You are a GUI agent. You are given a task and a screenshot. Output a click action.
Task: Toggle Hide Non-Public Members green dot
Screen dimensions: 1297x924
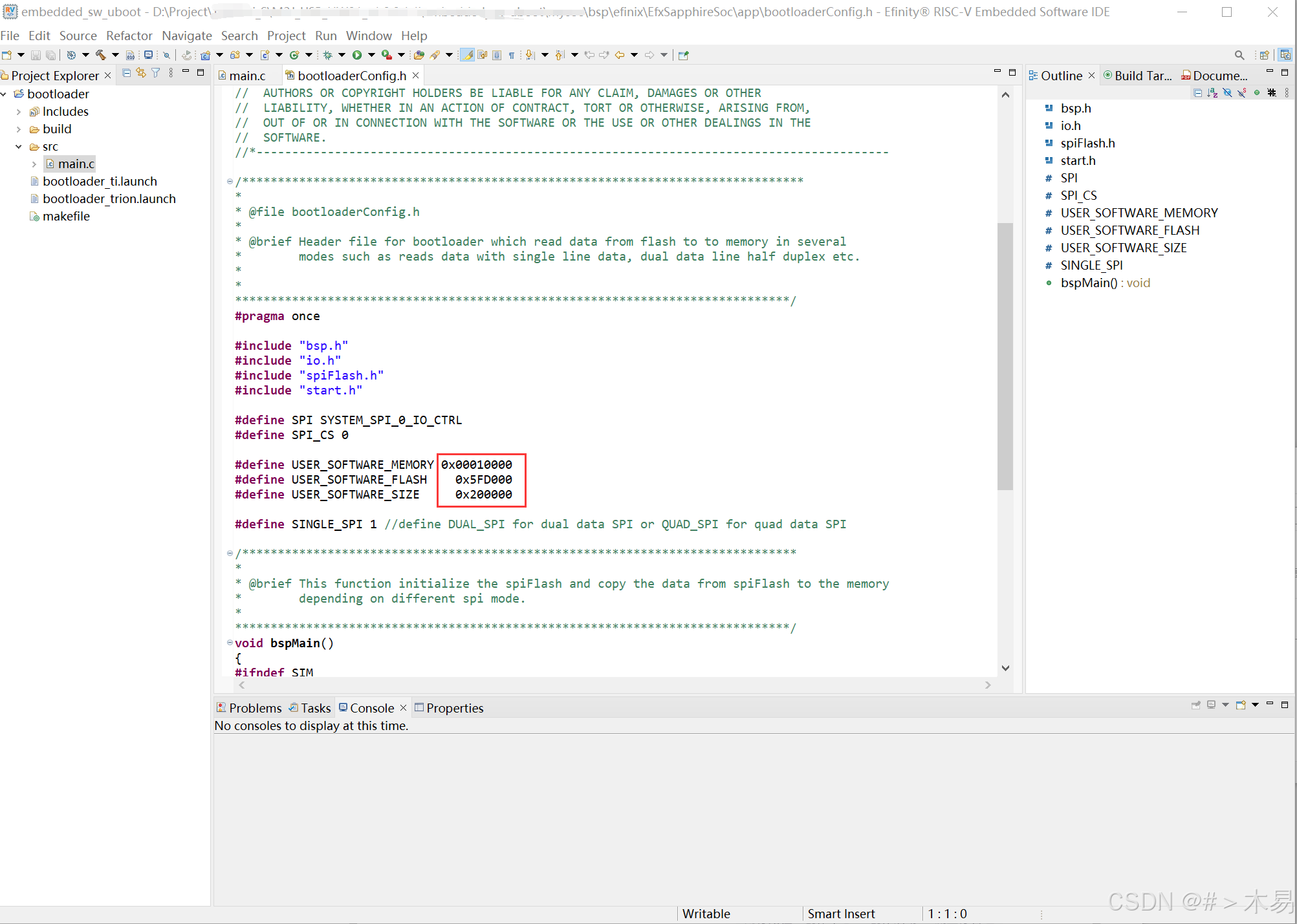pyautogui.click(x=1257, y=92)
